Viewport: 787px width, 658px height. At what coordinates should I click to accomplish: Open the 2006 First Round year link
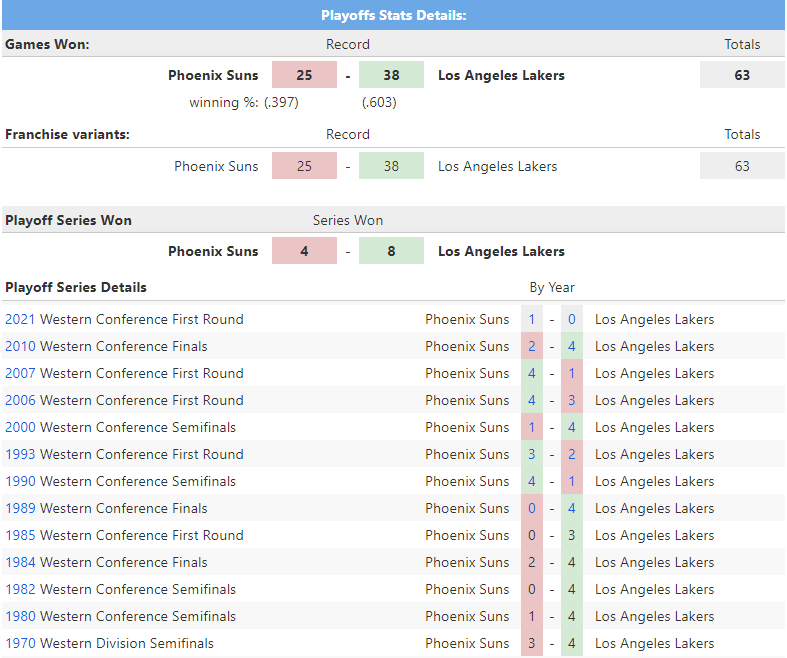[x=20, y=401]
